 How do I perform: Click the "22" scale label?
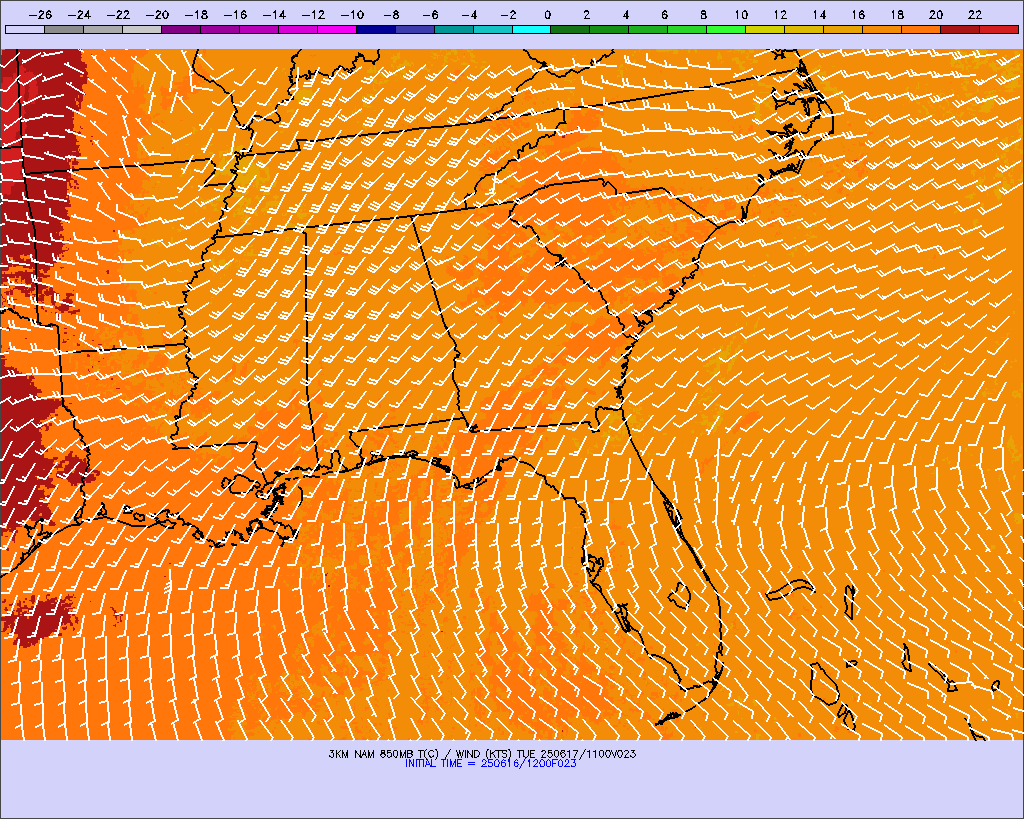(x=975, y=14)
